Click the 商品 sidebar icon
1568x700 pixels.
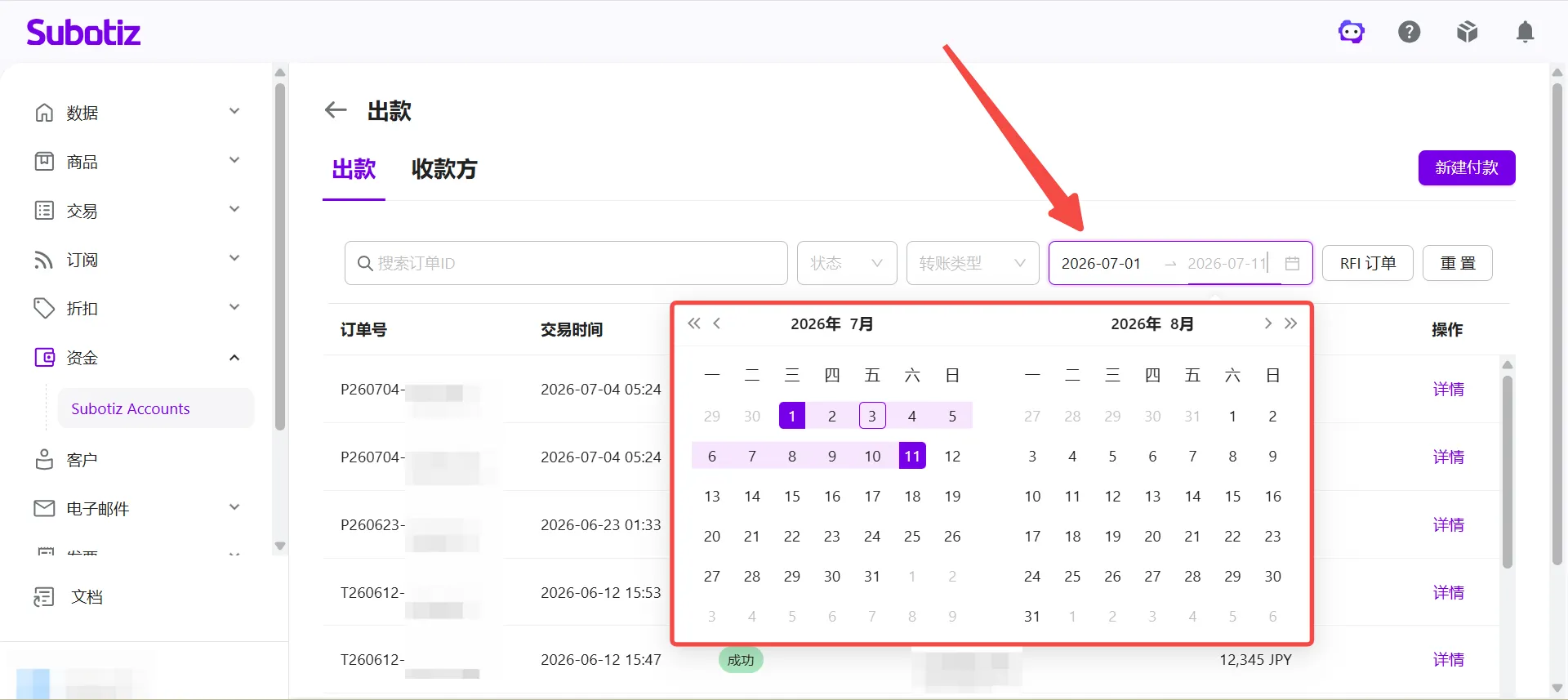coord(44,161)
